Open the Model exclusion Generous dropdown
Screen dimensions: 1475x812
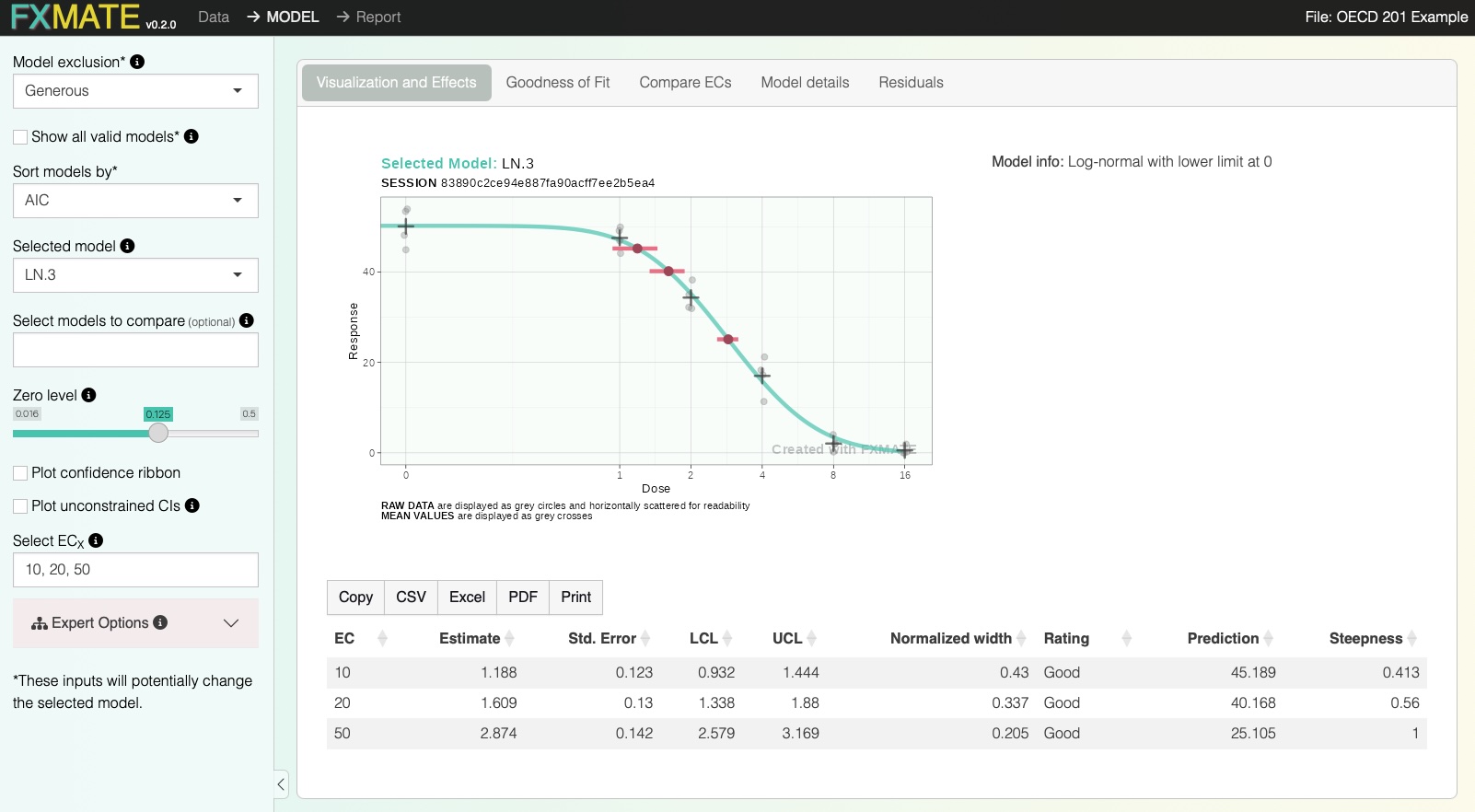click(x=135, y=91)
